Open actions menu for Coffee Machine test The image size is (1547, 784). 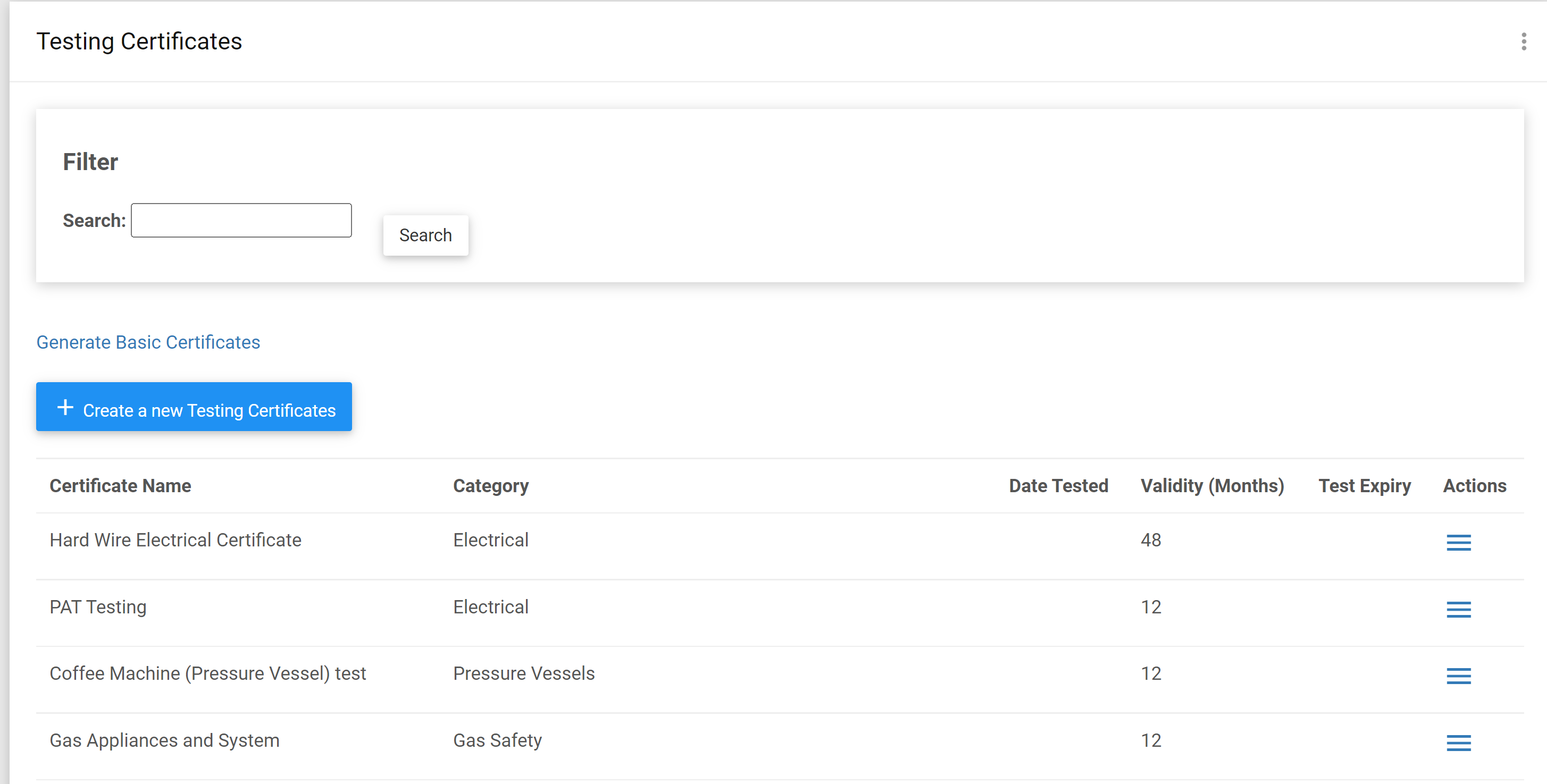(1458, 676)
